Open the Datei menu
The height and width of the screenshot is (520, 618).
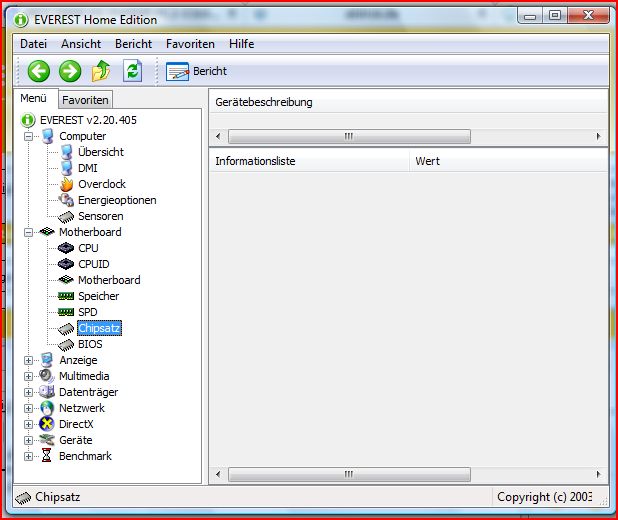pos(34,44)
